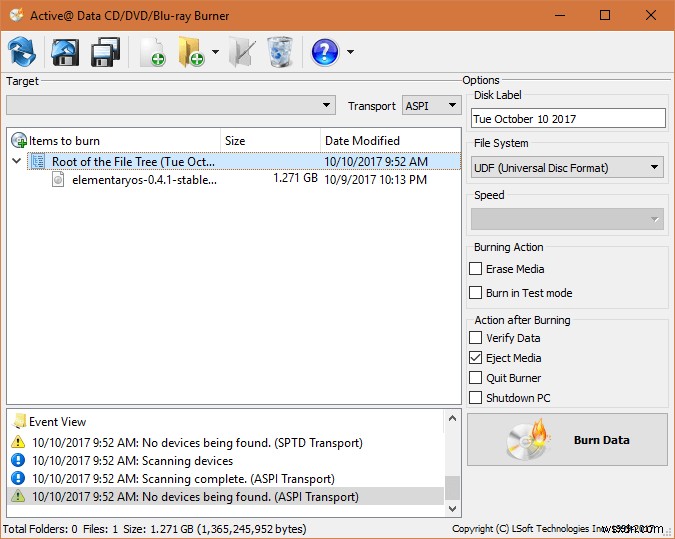The width and height of the screenshot is (675, 539).
Task: Click the save project double-floppy icon
Action: [x=105, y=52]
